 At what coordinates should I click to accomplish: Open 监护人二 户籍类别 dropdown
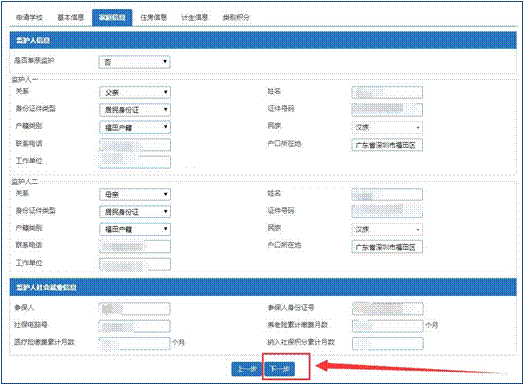tap(135, 229)
